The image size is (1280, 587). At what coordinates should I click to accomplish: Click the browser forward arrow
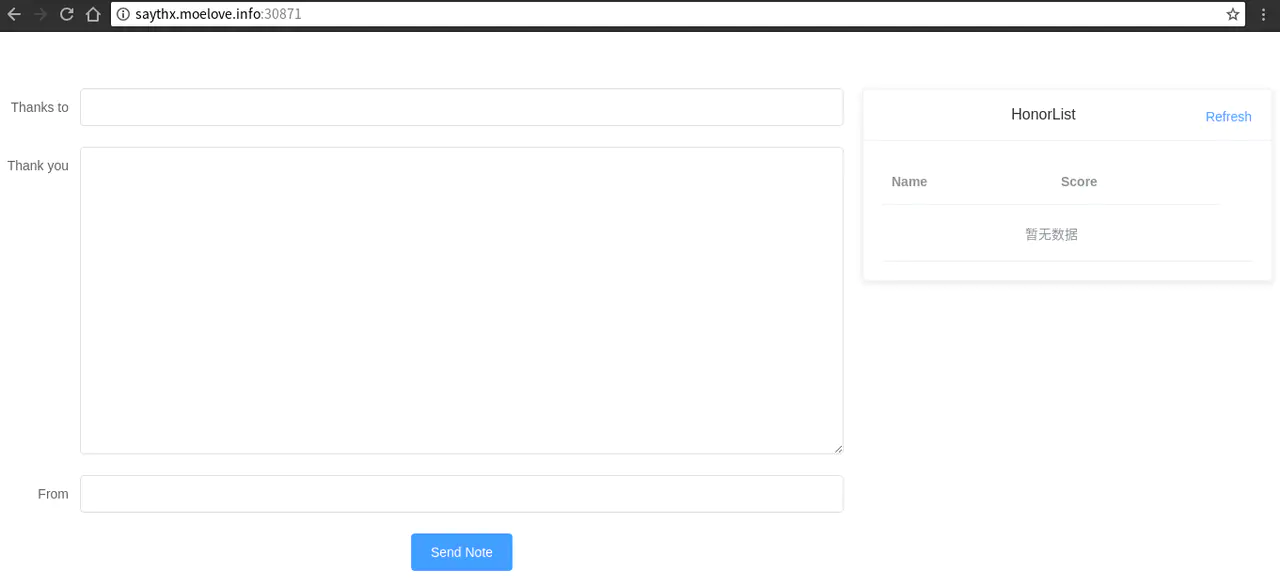coord(41,14)
